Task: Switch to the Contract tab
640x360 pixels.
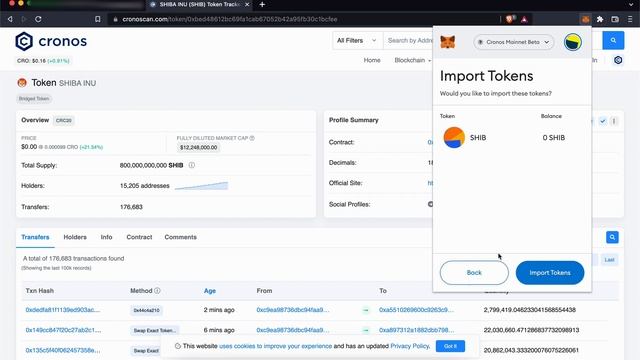Action: (139, 237)
